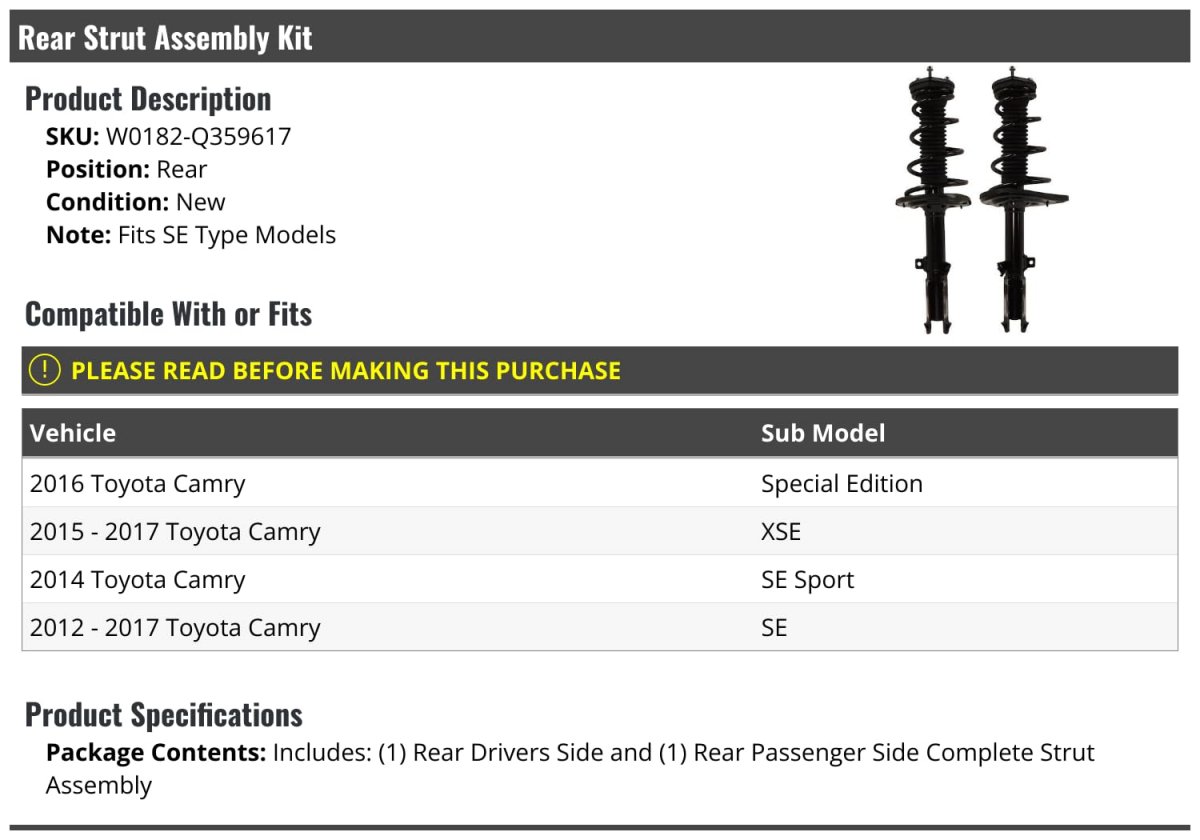Select the Product Description heading
Image resolution: width=1200 pixels, height=840 pixels.
[148, 99]
